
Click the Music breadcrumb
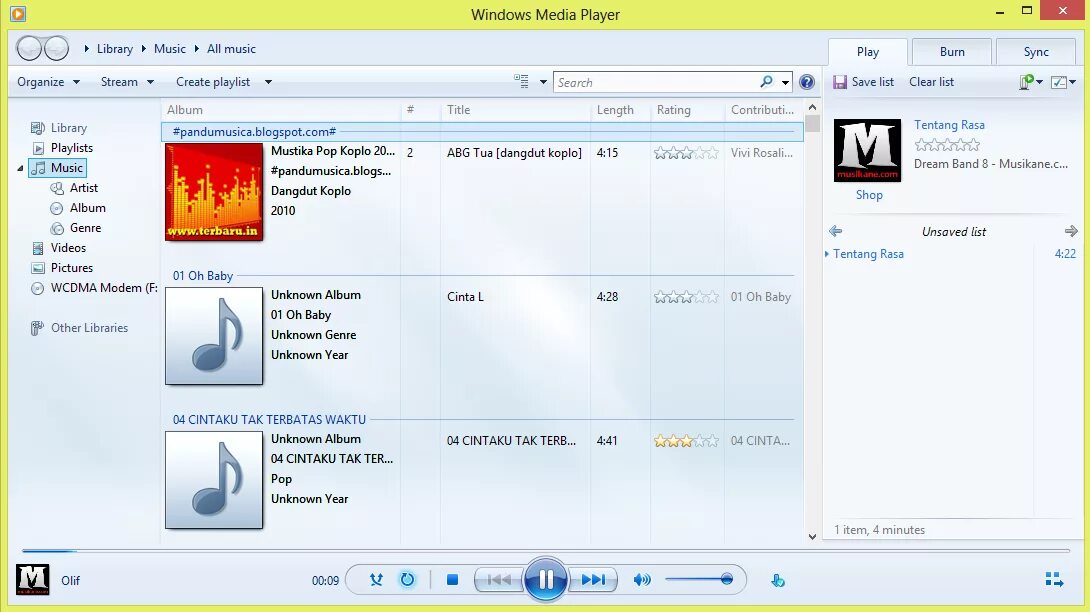pyautogui.click(x=170, y=49)
